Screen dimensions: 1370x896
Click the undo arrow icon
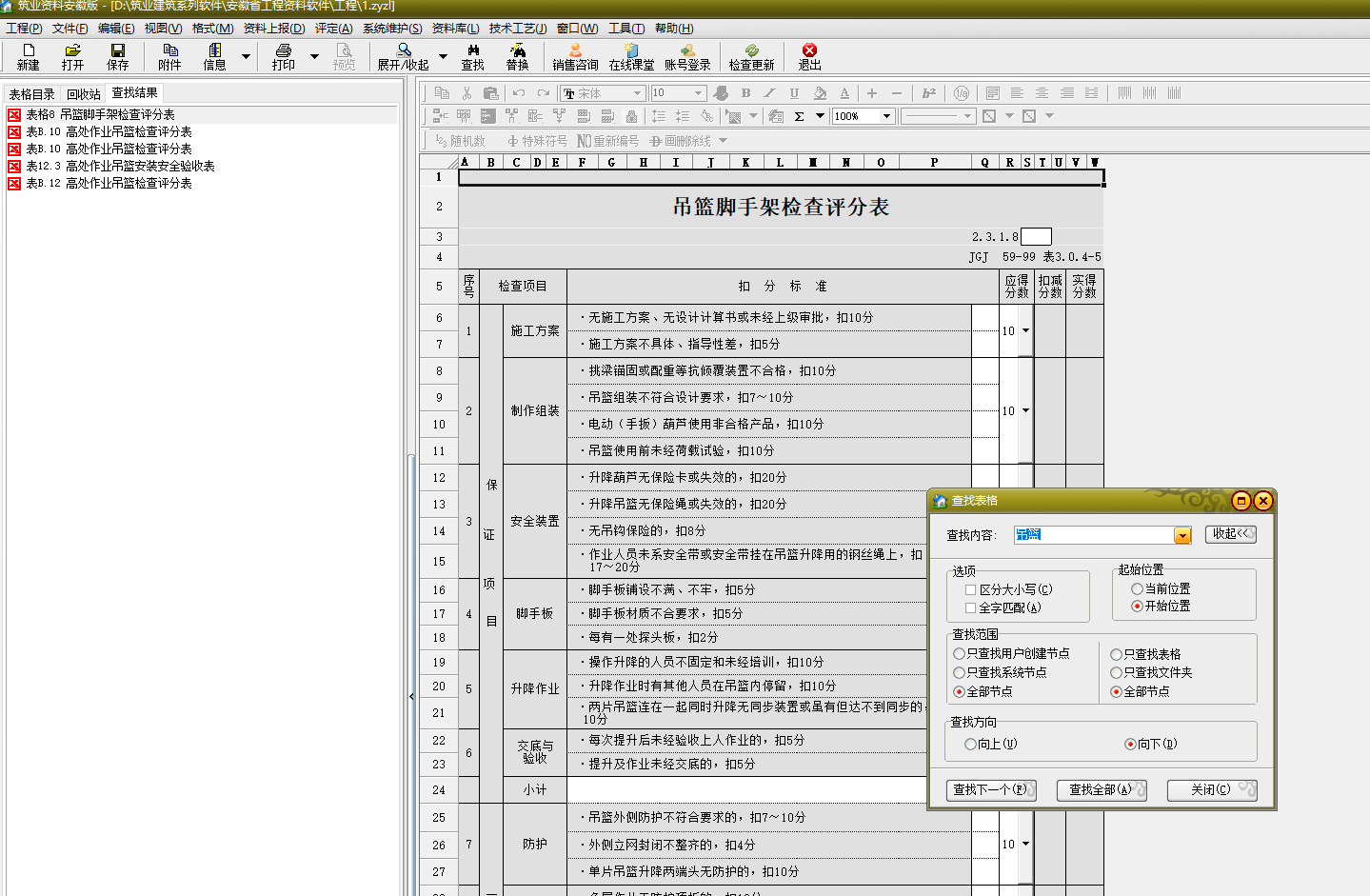click(x=519, y=92)
